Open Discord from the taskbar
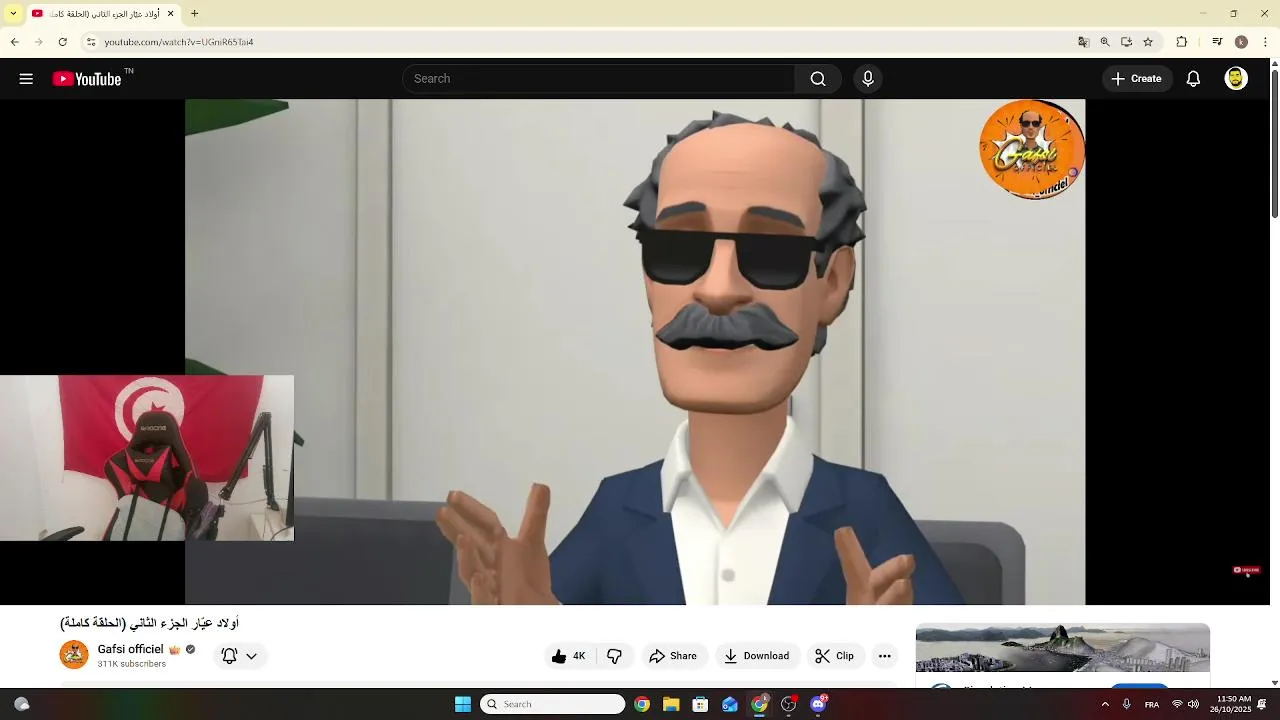 tap(819, 704)
